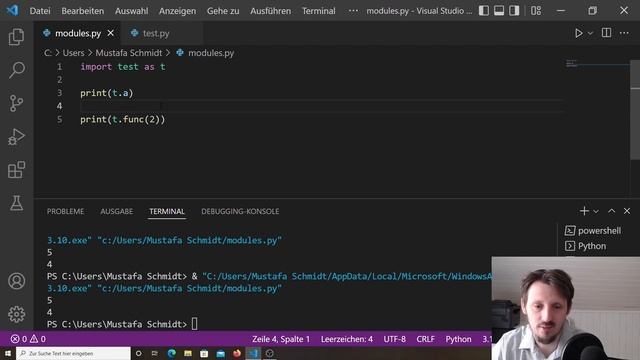
Task: Customize layout icon in title bar
Action: (536, 11)
